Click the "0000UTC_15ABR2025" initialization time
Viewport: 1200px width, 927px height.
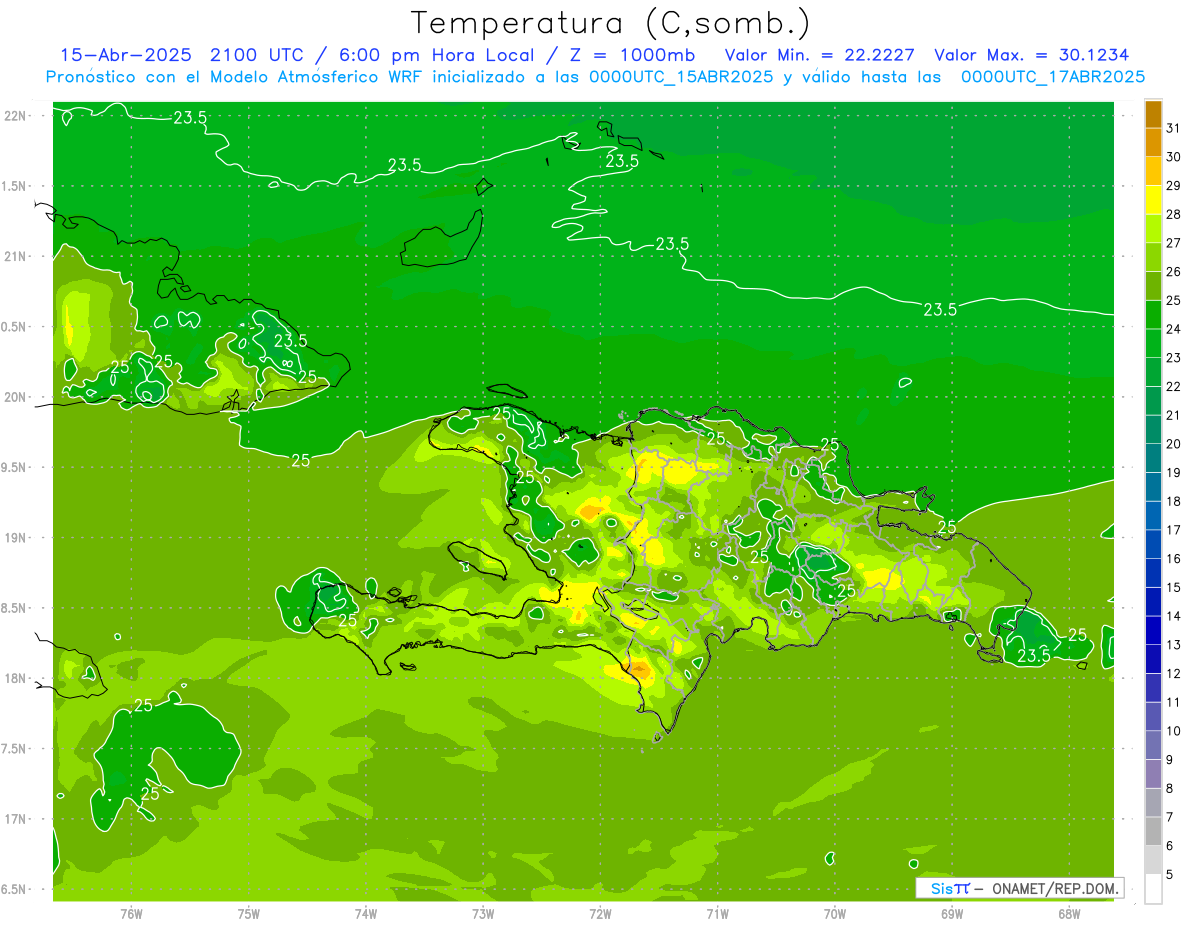pos(681,77)
